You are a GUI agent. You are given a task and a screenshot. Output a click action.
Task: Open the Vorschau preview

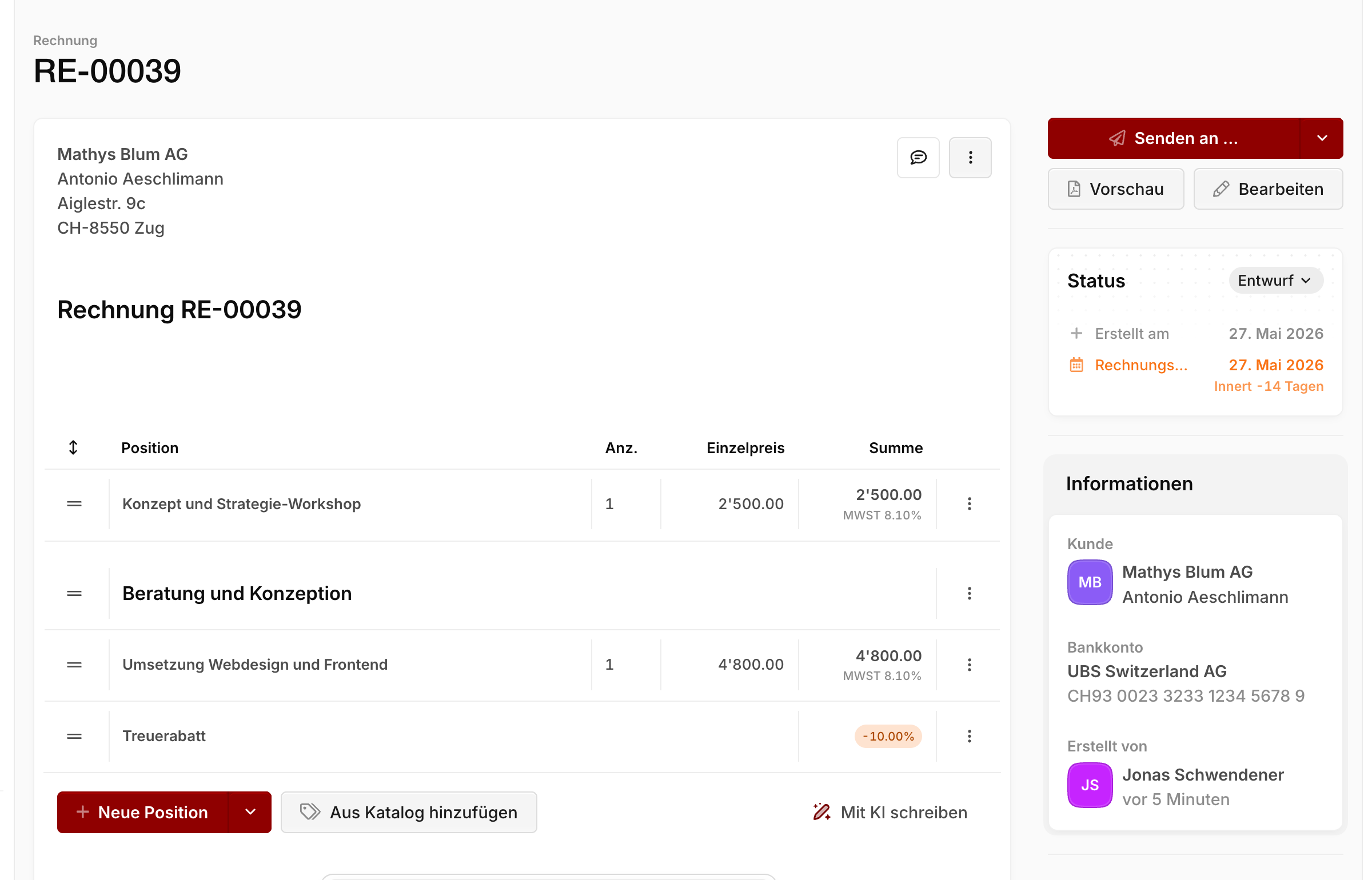[1116, 189]
